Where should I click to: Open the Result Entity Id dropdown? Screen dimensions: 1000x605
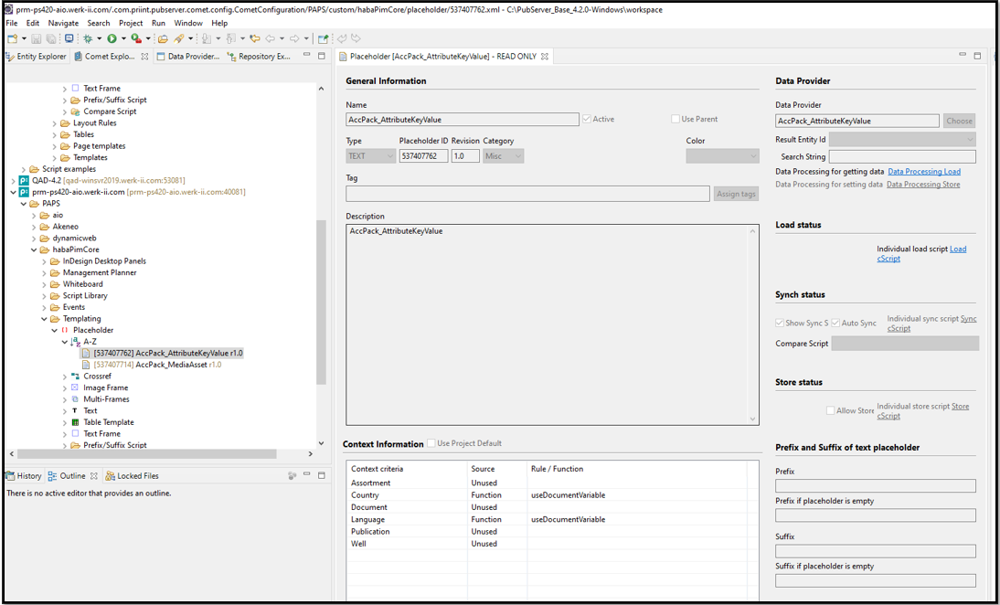[x=902, y=139]
